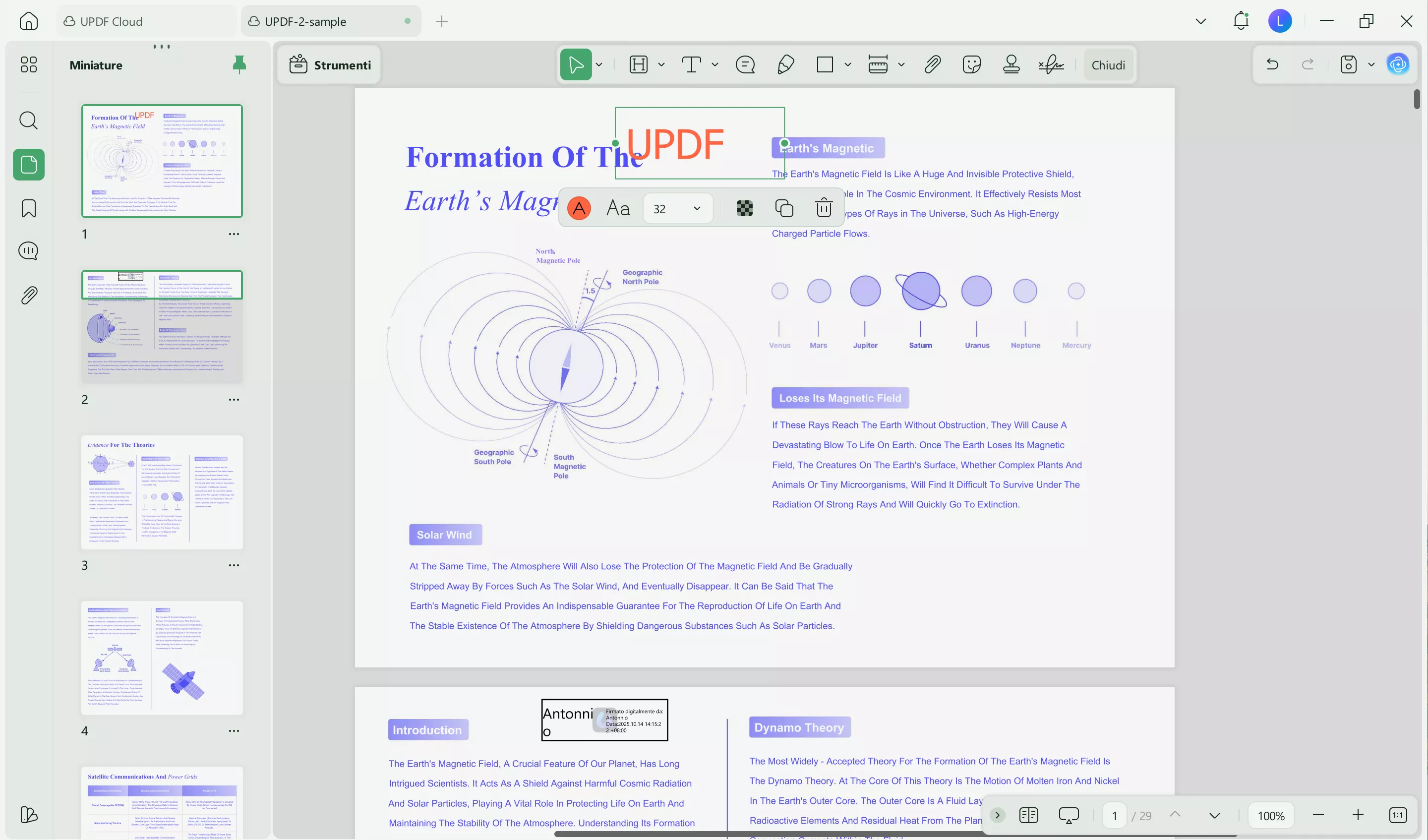The image size is (1428, 840).
Task: Open the Strumenti menu
Action: click(330, 64)
